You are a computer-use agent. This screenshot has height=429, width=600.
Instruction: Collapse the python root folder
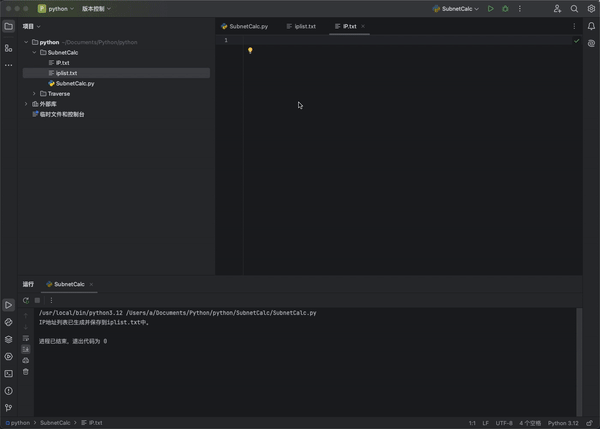26,42
